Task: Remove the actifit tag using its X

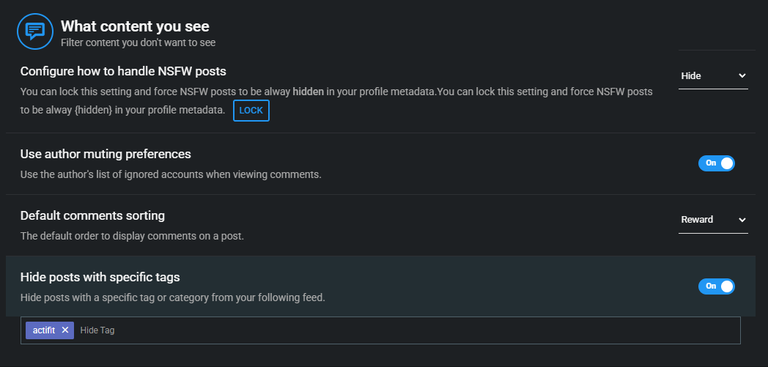Action: (x=65, y=330)
